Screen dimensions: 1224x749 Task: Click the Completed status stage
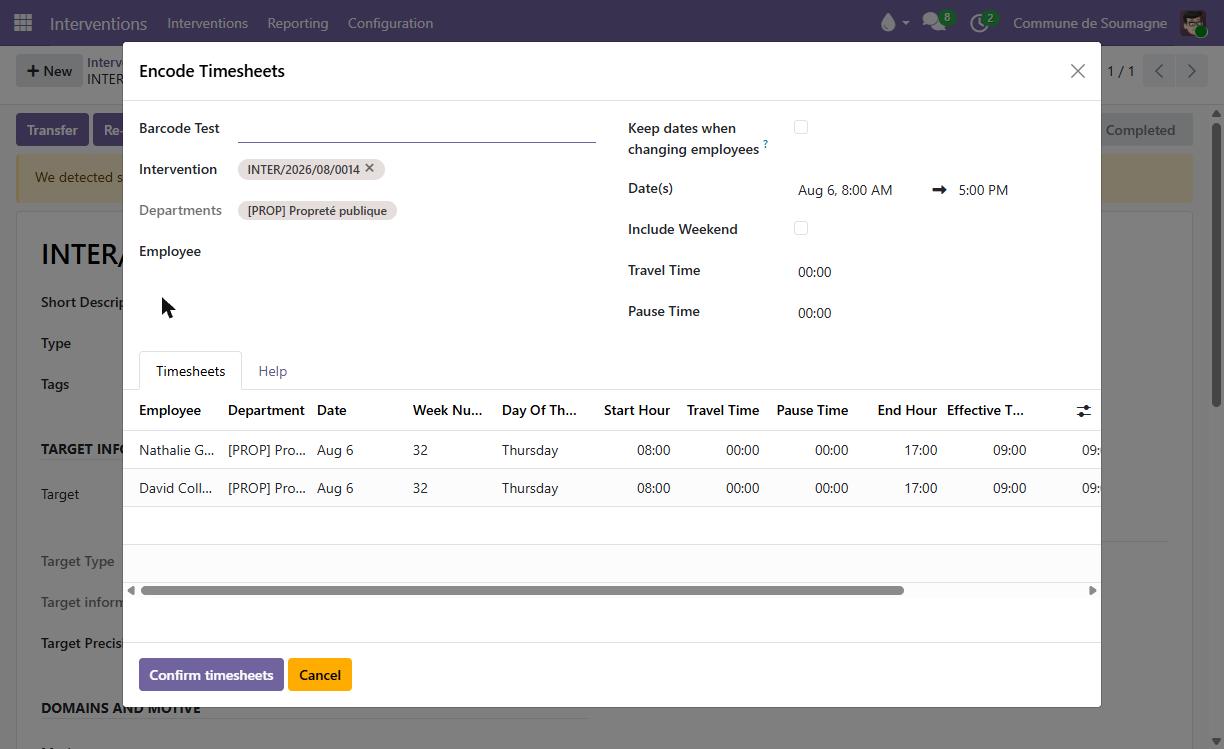[1140, 130]
